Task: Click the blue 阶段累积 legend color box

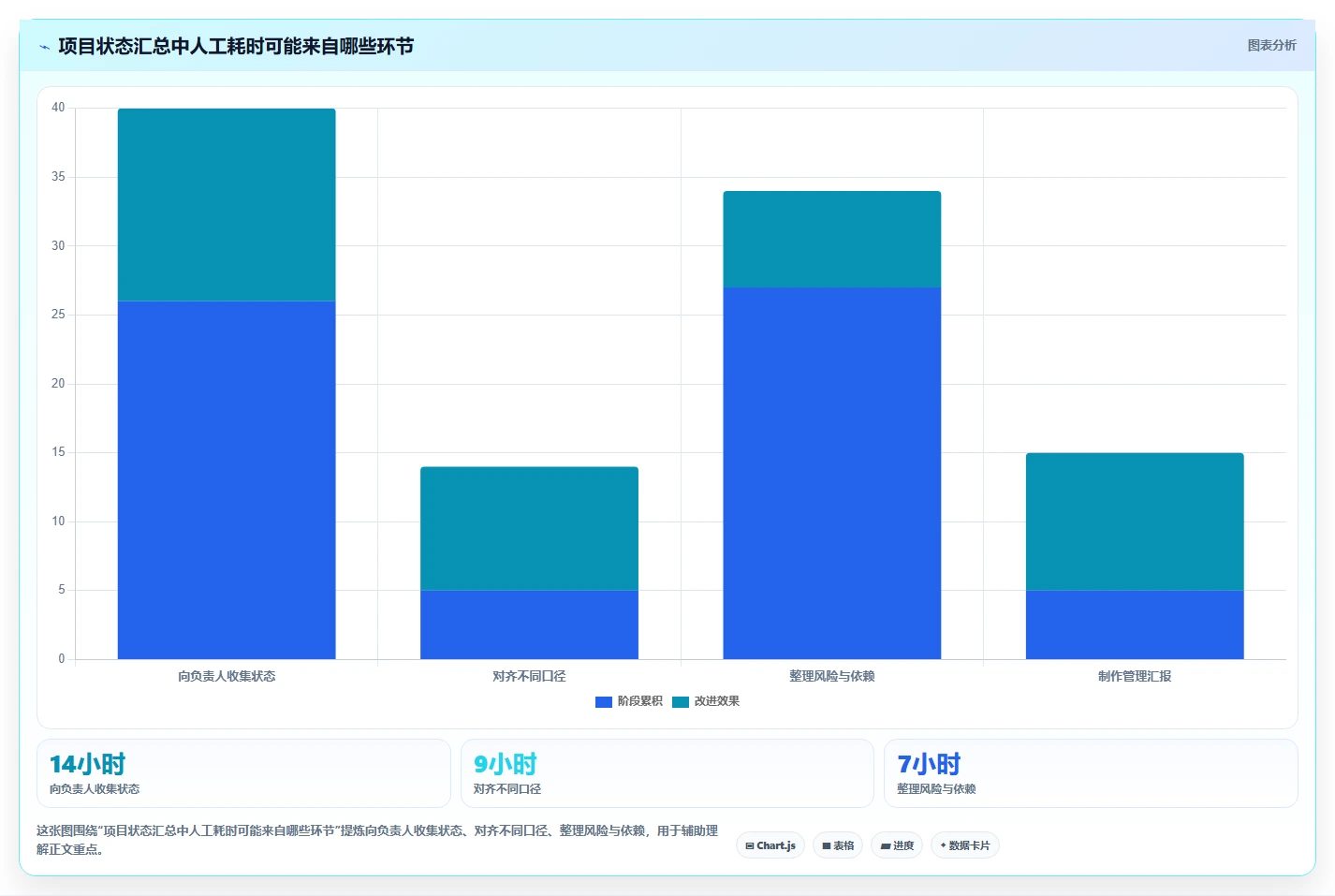Action: 604,701
